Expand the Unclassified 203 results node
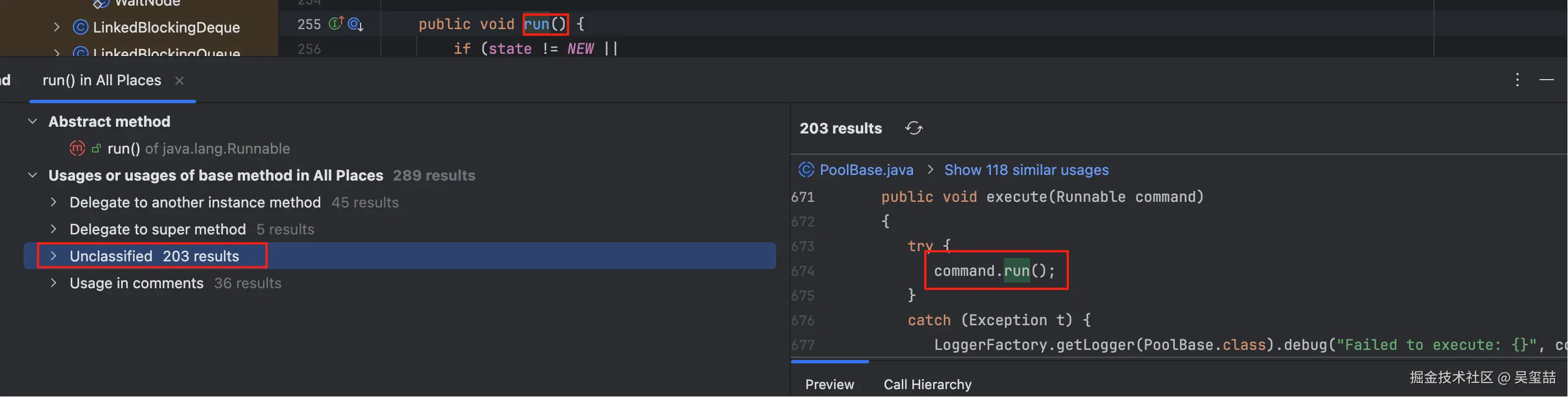 click(54, 256)
